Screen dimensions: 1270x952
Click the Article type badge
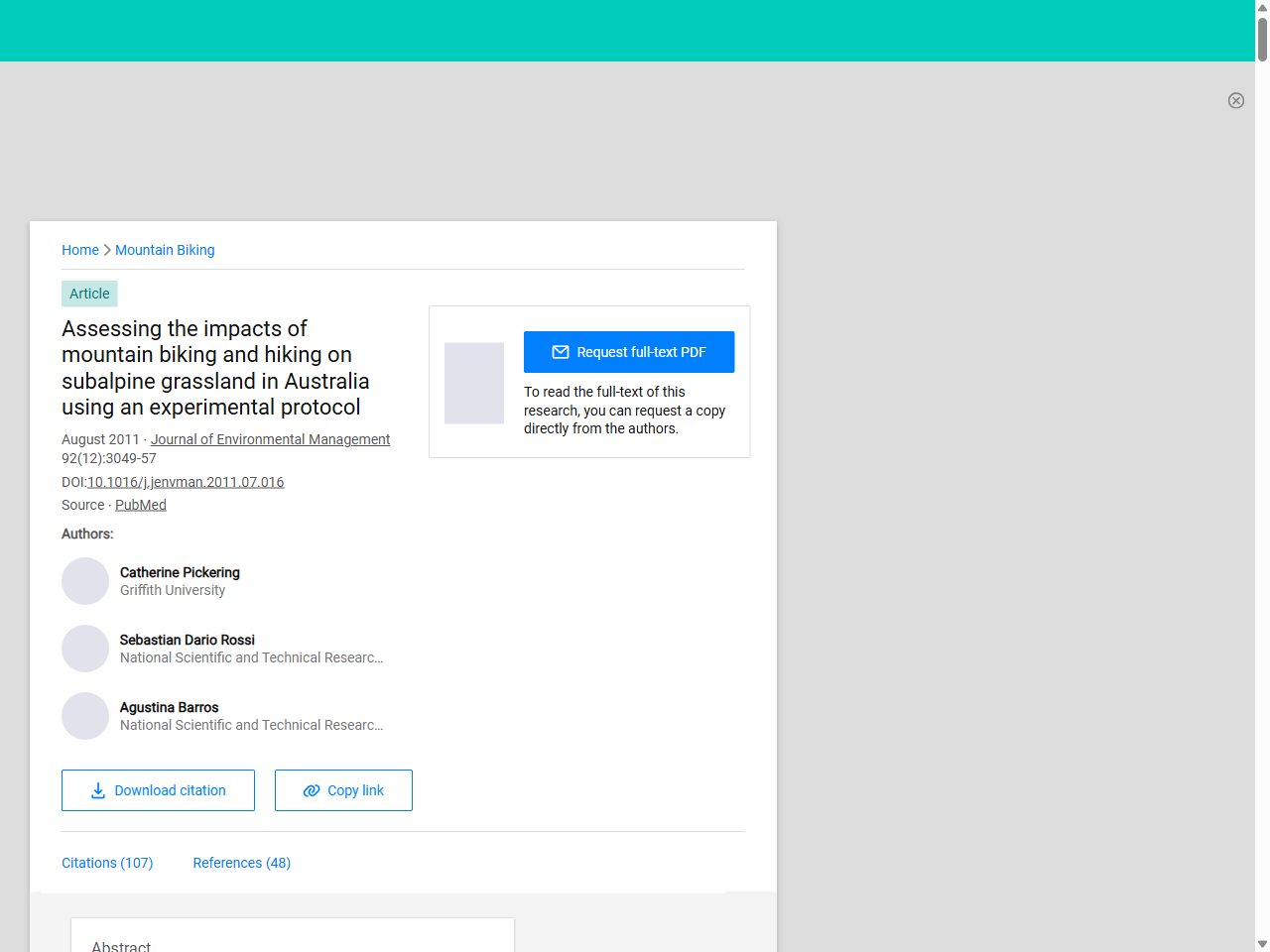click(89, 294)
